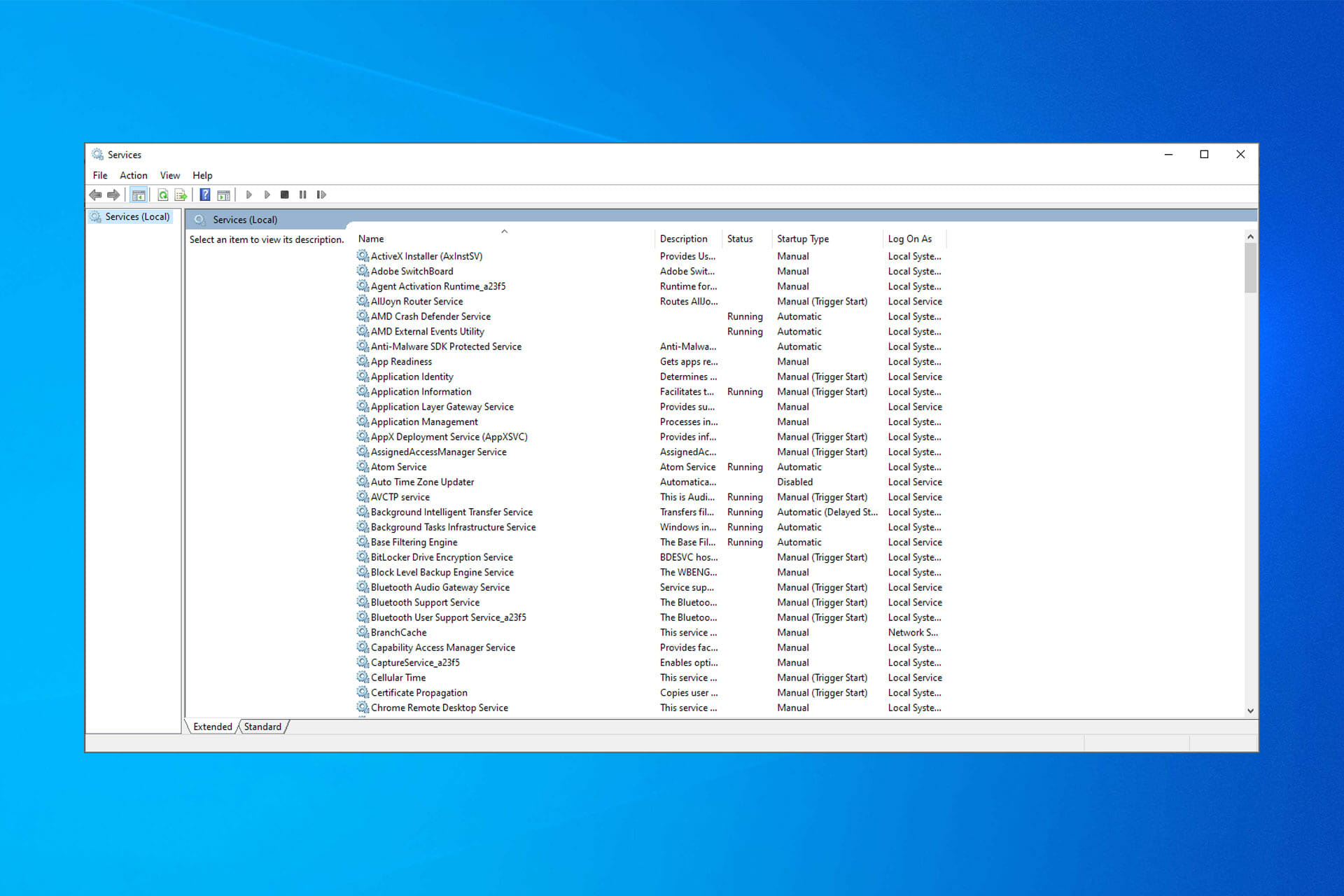Click the Stop Service square icon

point(284,195)
